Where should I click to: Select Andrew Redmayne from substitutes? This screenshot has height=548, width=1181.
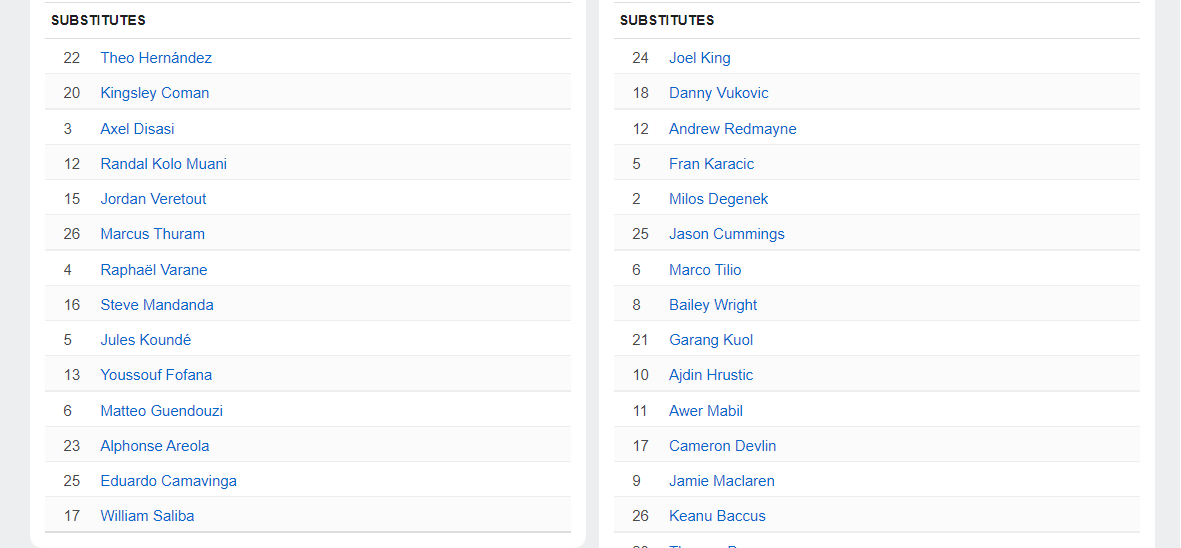click(733, 129)
